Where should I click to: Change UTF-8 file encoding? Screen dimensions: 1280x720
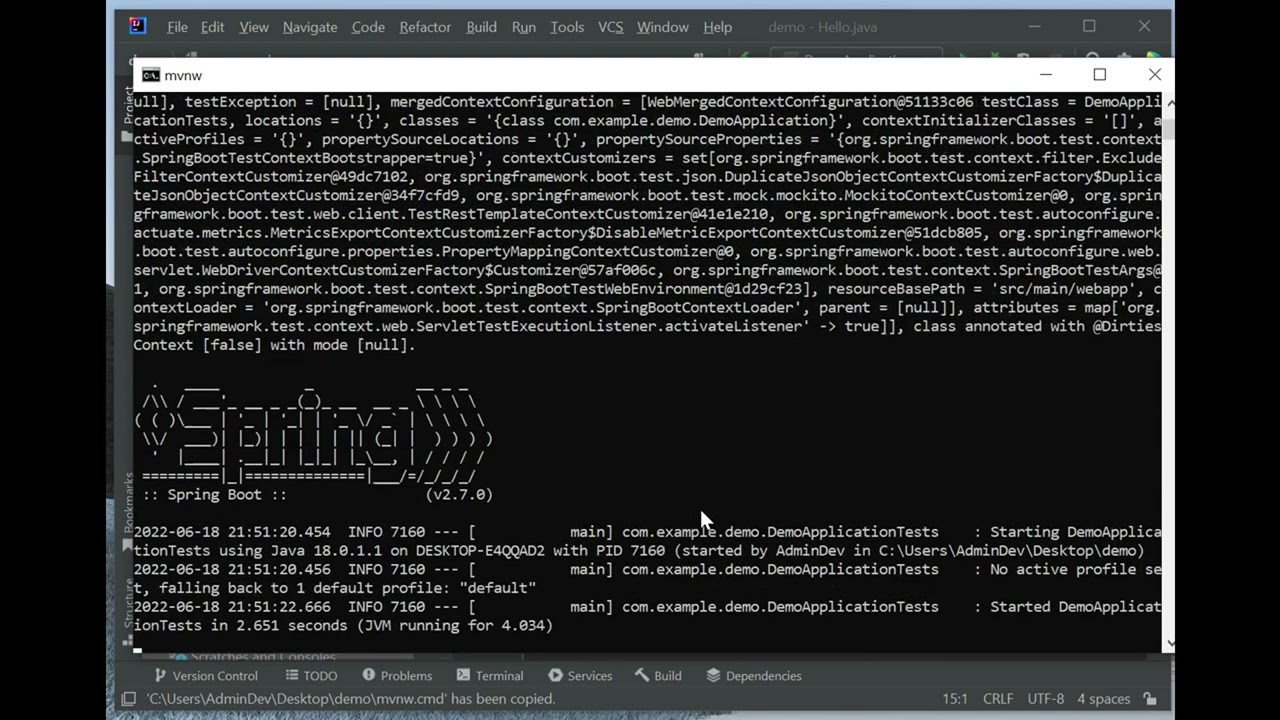coord(1045,699)
